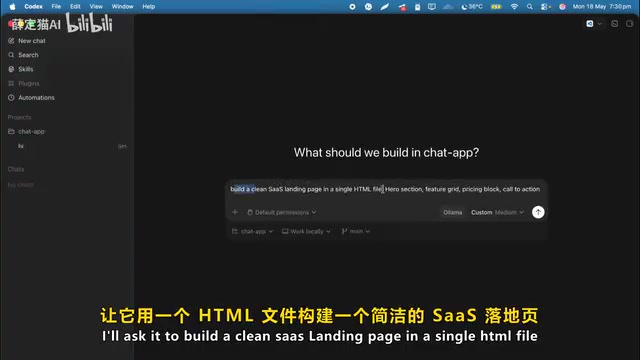Click the Skills icon in sidebar

(11, 69)
